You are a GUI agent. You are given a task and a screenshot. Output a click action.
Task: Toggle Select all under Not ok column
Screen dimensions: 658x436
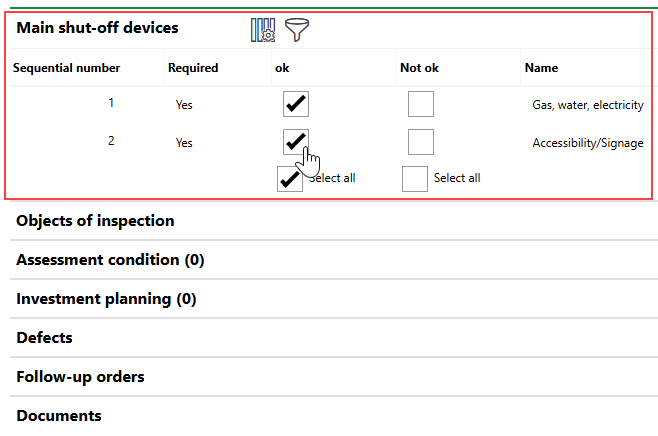pos(415,178)
